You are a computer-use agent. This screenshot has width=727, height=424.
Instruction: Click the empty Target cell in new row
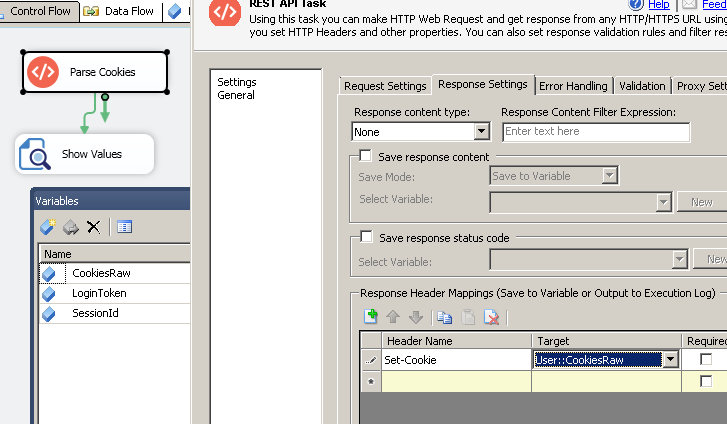(x=606, y=382)
